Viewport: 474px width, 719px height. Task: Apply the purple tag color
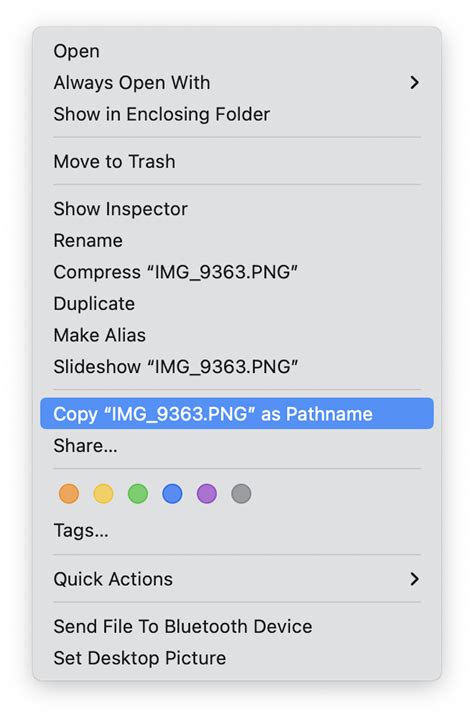click(x=207, y=494)
